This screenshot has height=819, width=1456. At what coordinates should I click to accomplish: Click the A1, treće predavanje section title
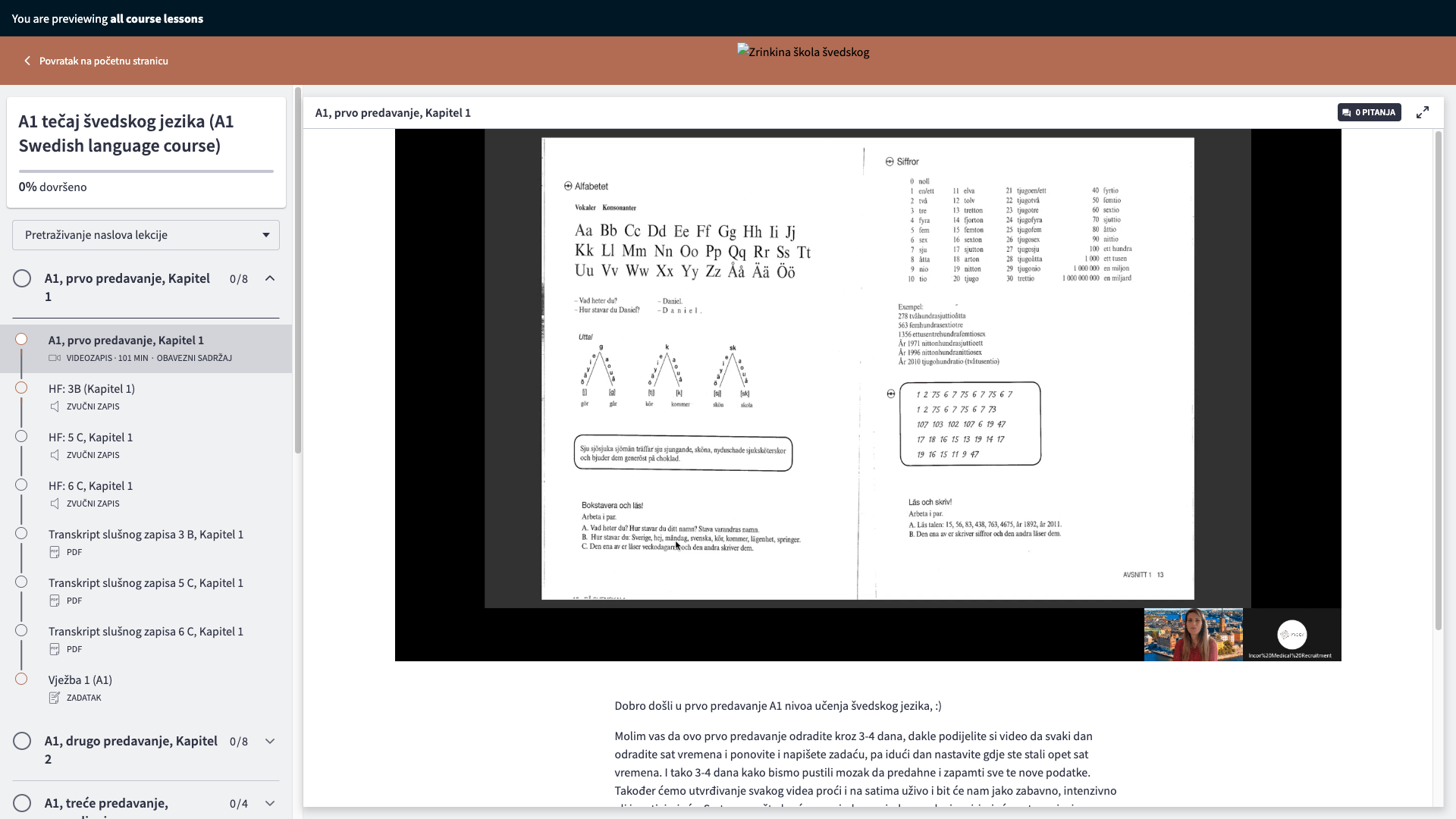coord(106,804)
